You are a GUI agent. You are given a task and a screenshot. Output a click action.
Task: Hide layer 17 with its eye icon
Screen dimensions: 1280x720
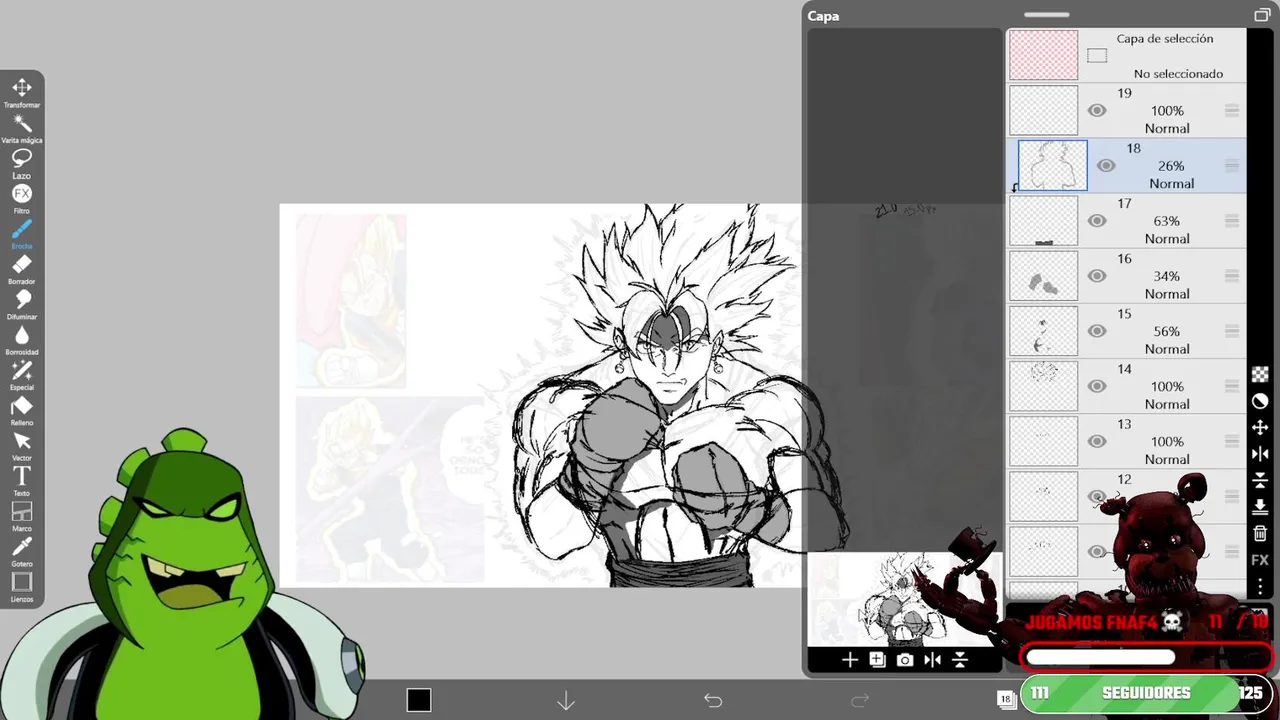(x=1097, y=221)
